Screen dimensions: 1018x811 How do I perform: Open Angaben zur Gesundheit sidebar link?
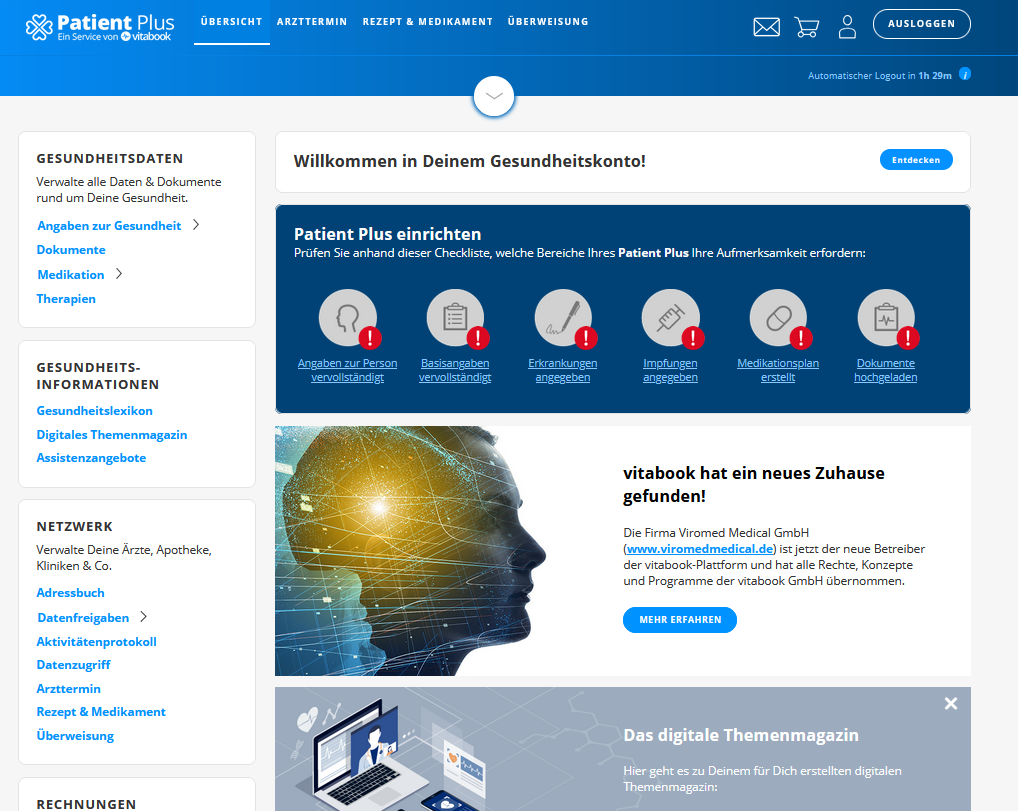[109, 225]
